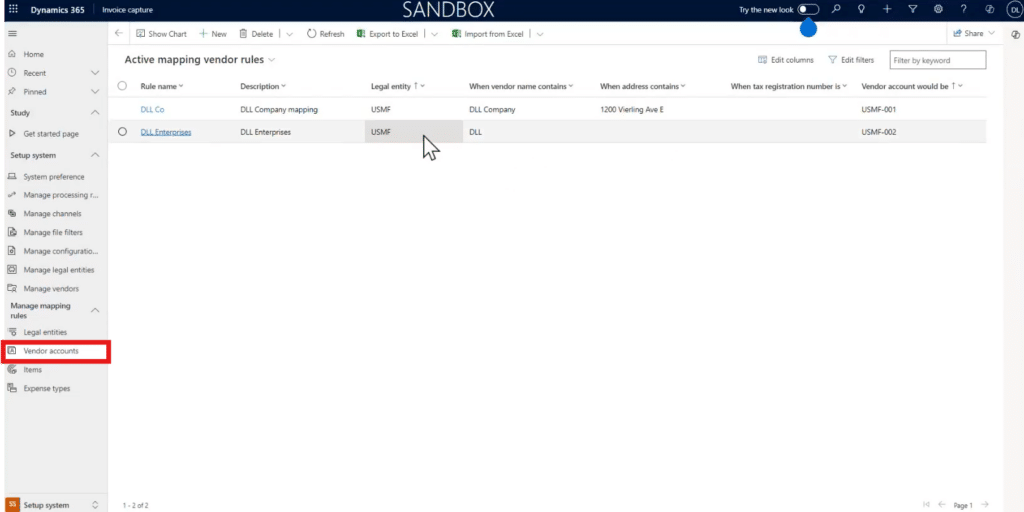Screen dimensions: 1024x512
Task: Click Invoice capture app name
Action: (128, 10)
